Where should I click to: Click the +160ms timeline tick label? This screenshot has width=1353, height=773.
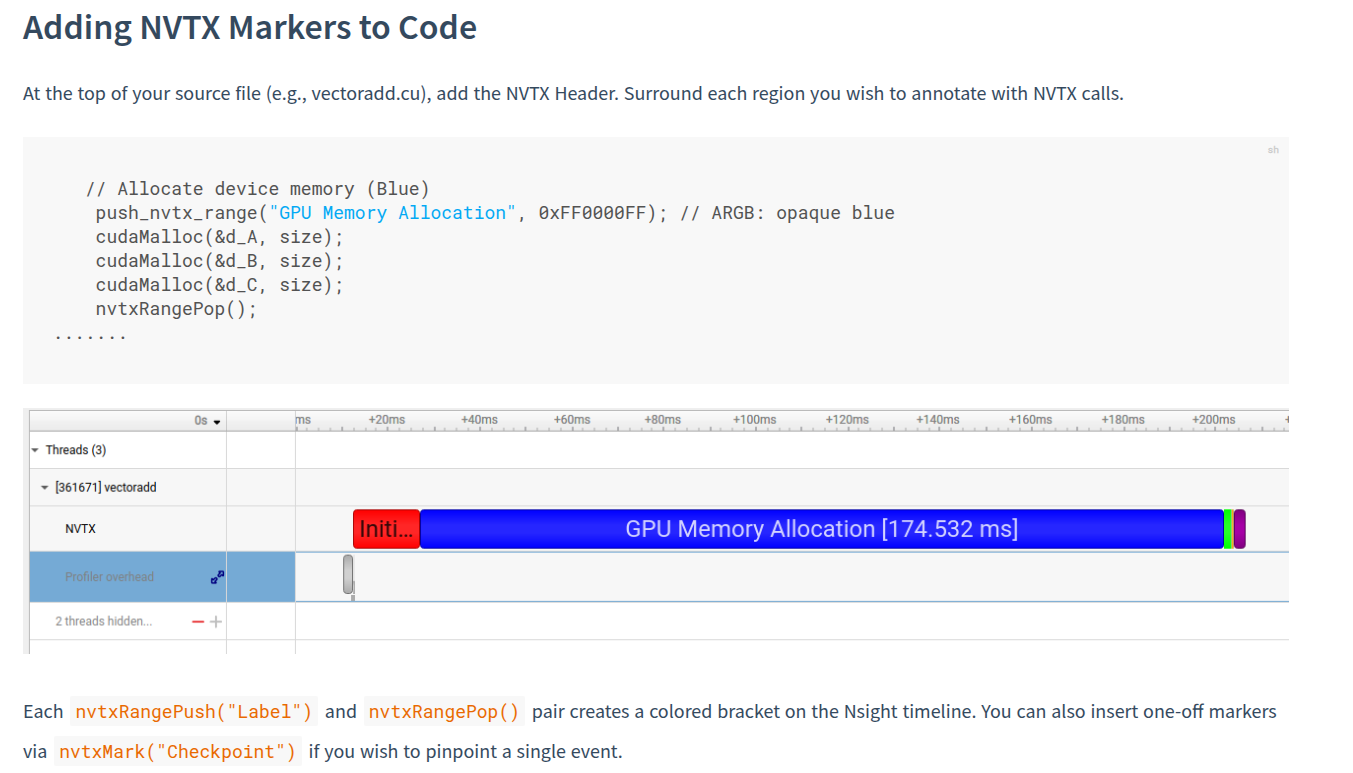tap(1030, 420)
